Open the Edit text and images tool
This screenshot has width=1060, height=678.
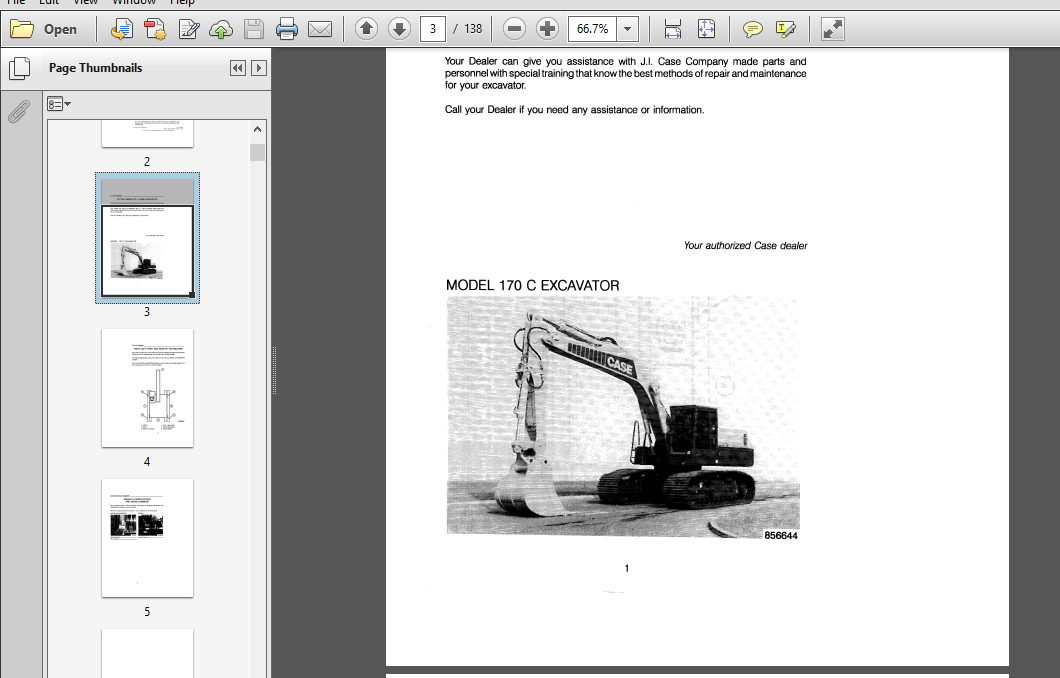[188, 29]
